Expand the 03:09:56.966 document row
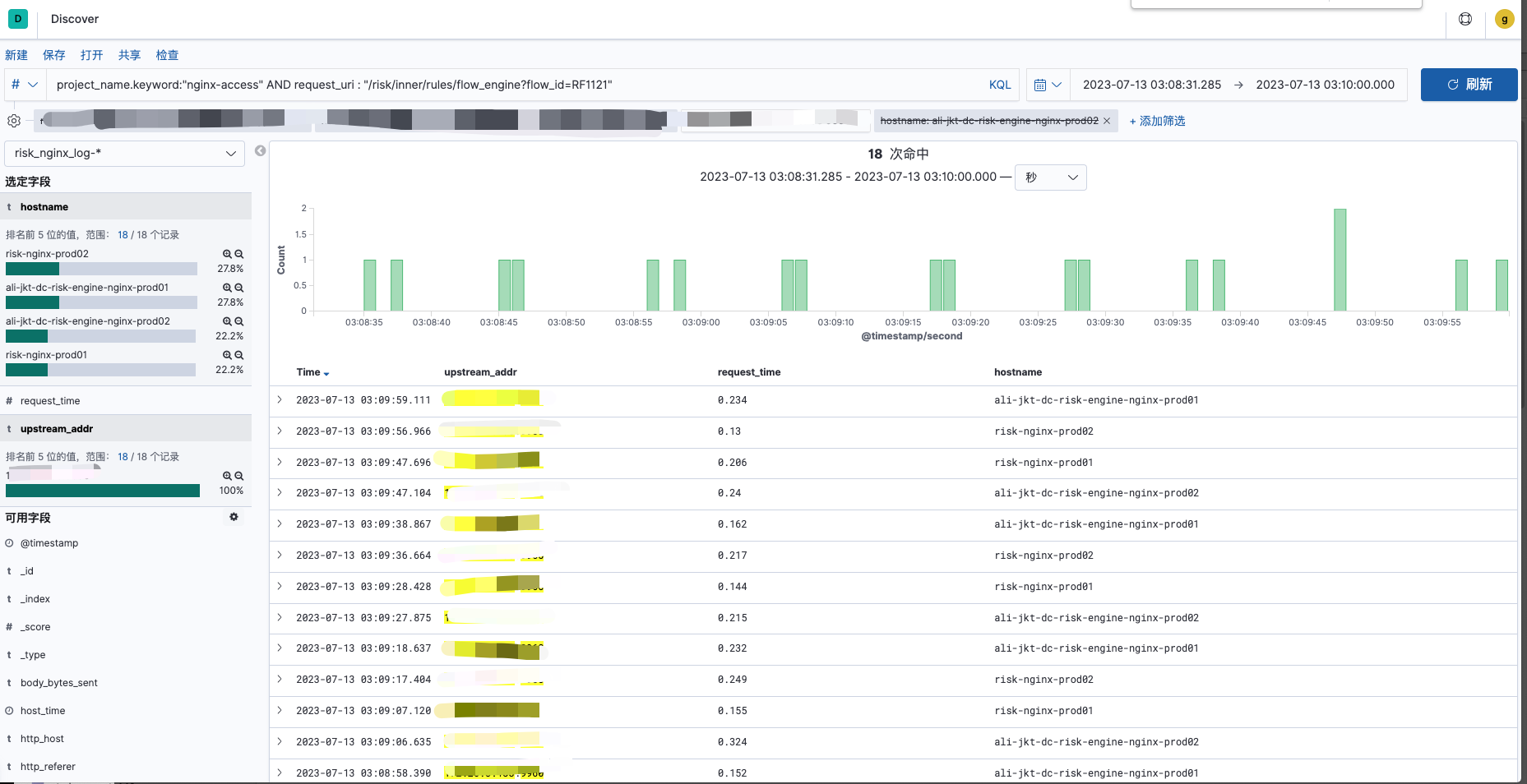The image size is (1527, 784). coord(280,431)
